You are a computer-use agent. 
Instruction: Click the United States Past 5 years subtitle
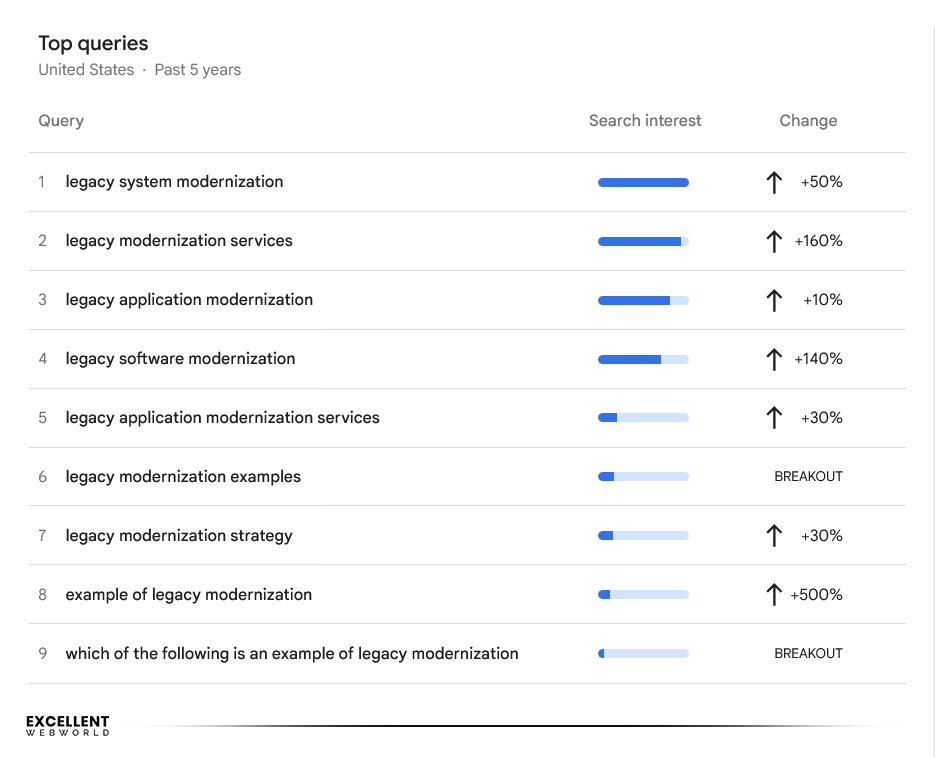pos(139,69)
